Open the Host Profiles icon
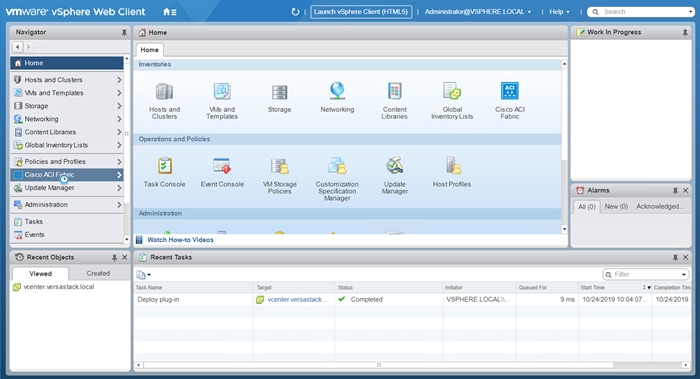 point(452,166)
